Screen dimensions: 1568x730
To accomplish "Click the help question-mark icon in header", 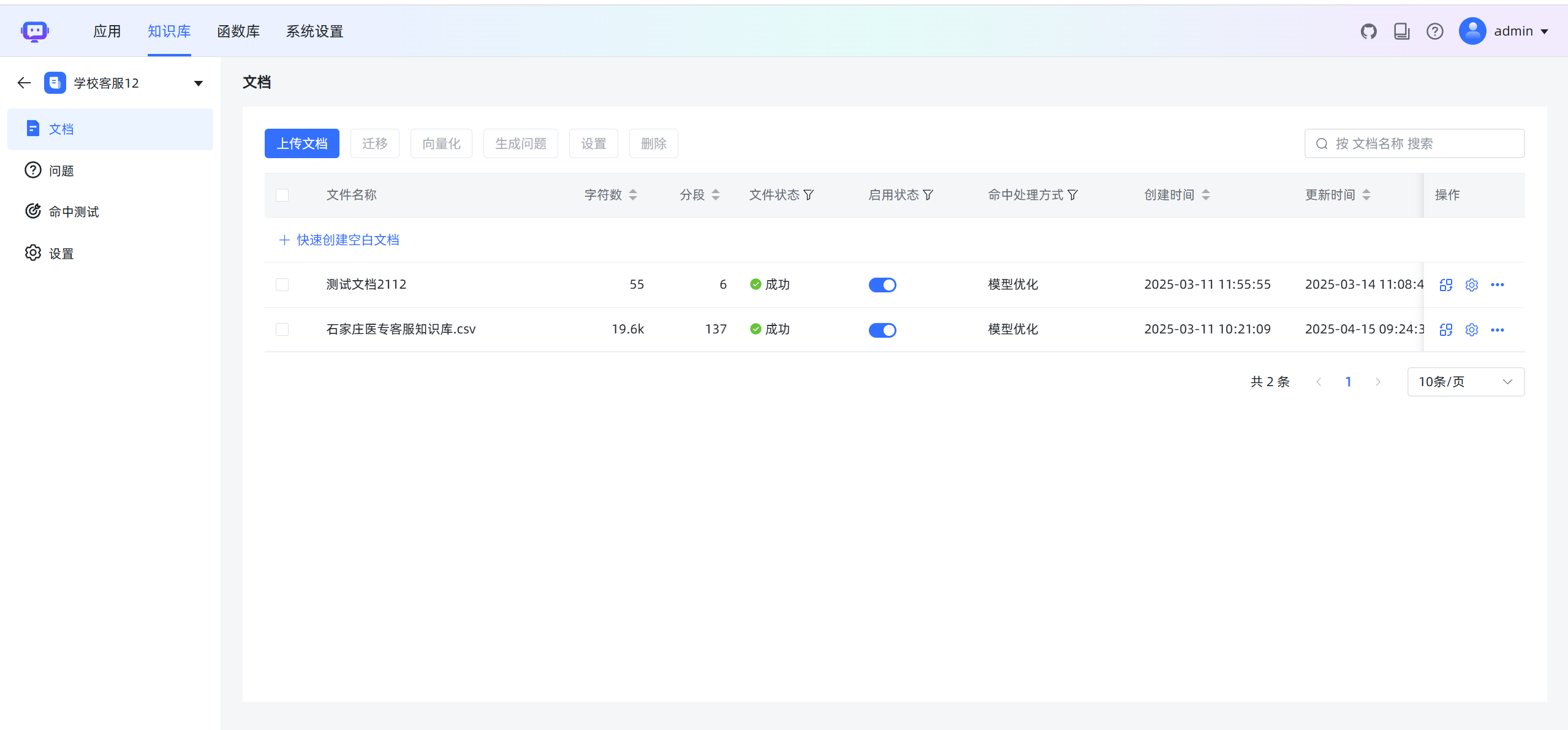I will point(1434,31).
